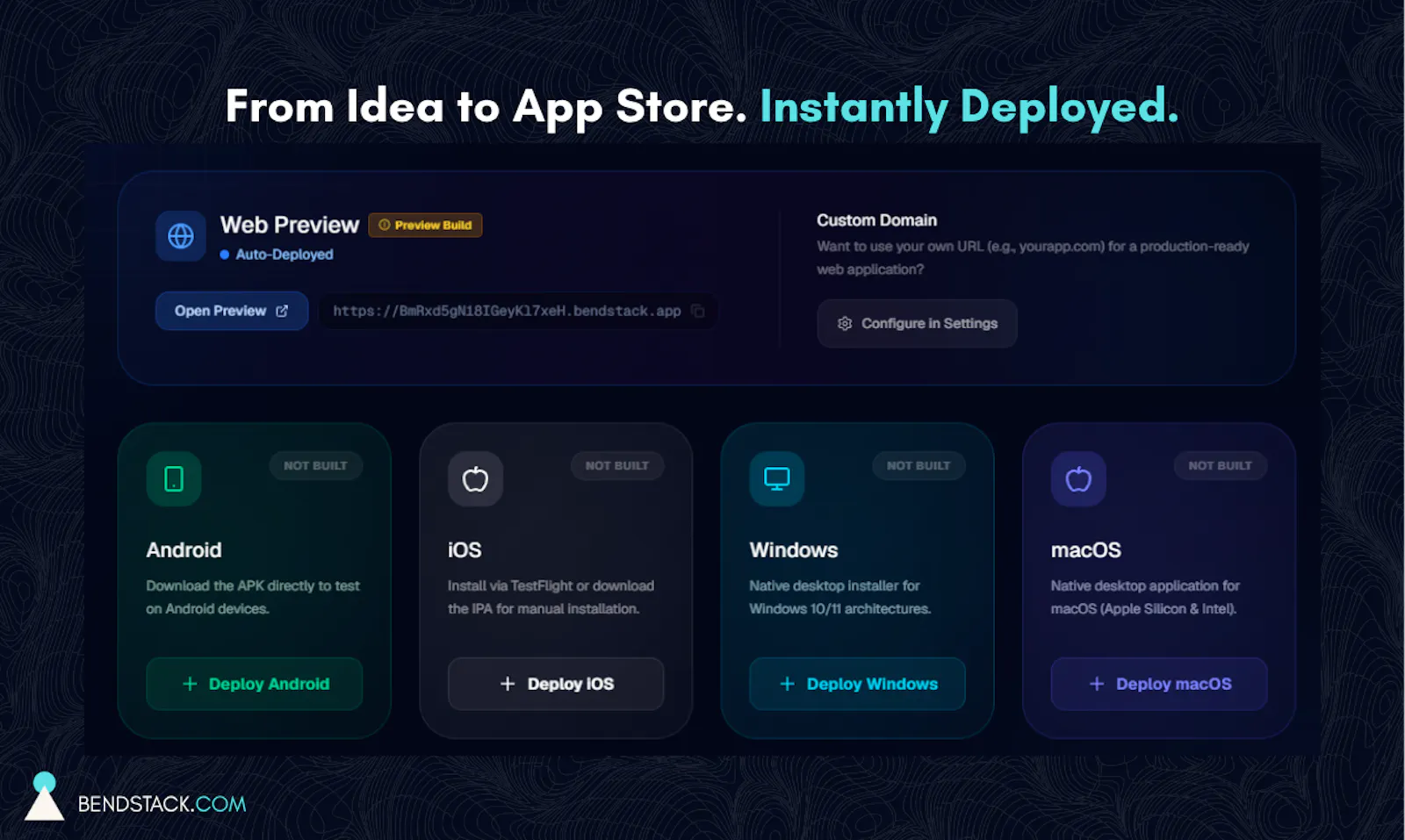Click the Deploy Windows button

pos(857,684)
